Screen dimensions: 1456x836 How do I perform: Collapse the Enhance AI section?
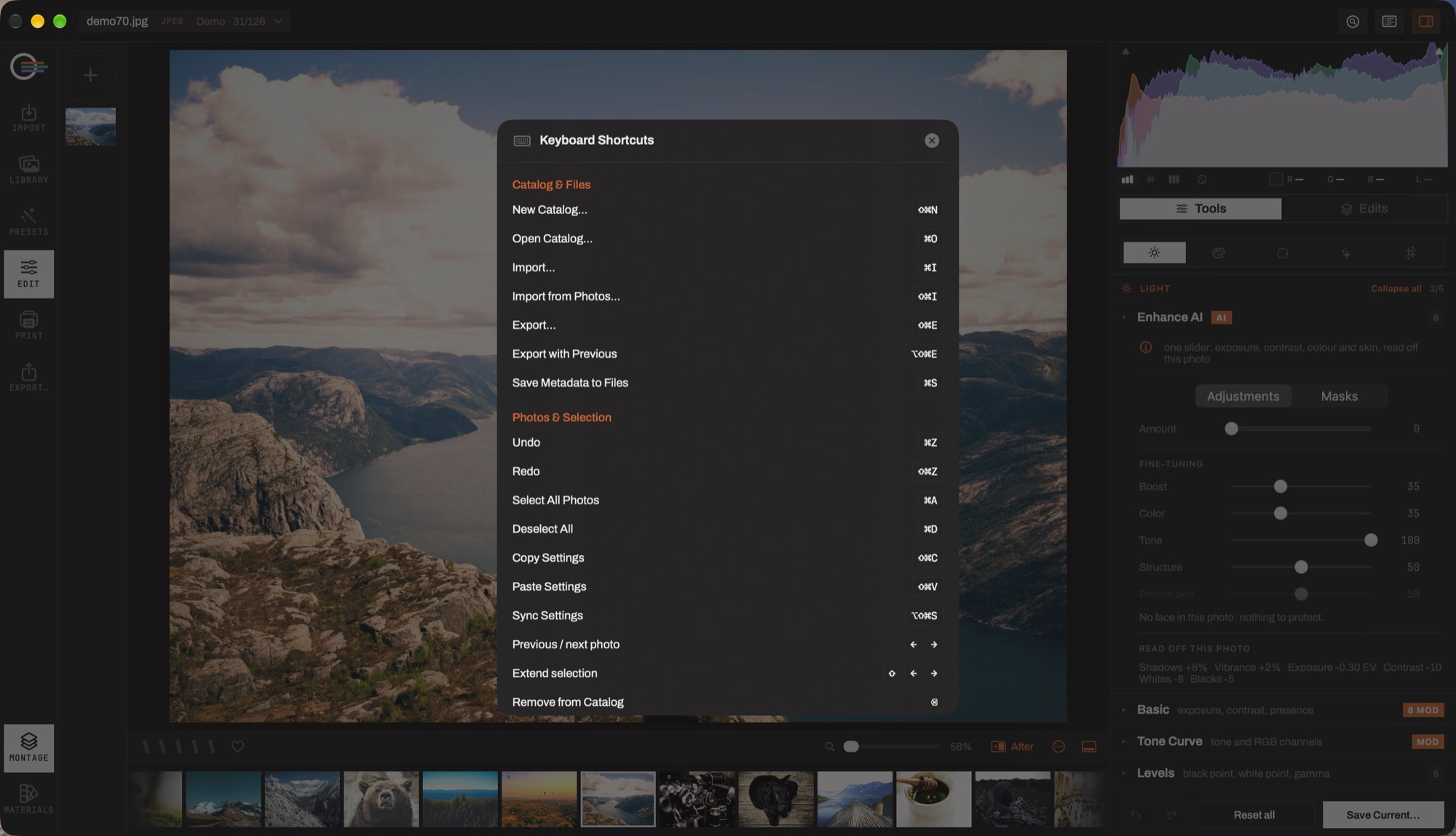click(x=1124, y=317)
